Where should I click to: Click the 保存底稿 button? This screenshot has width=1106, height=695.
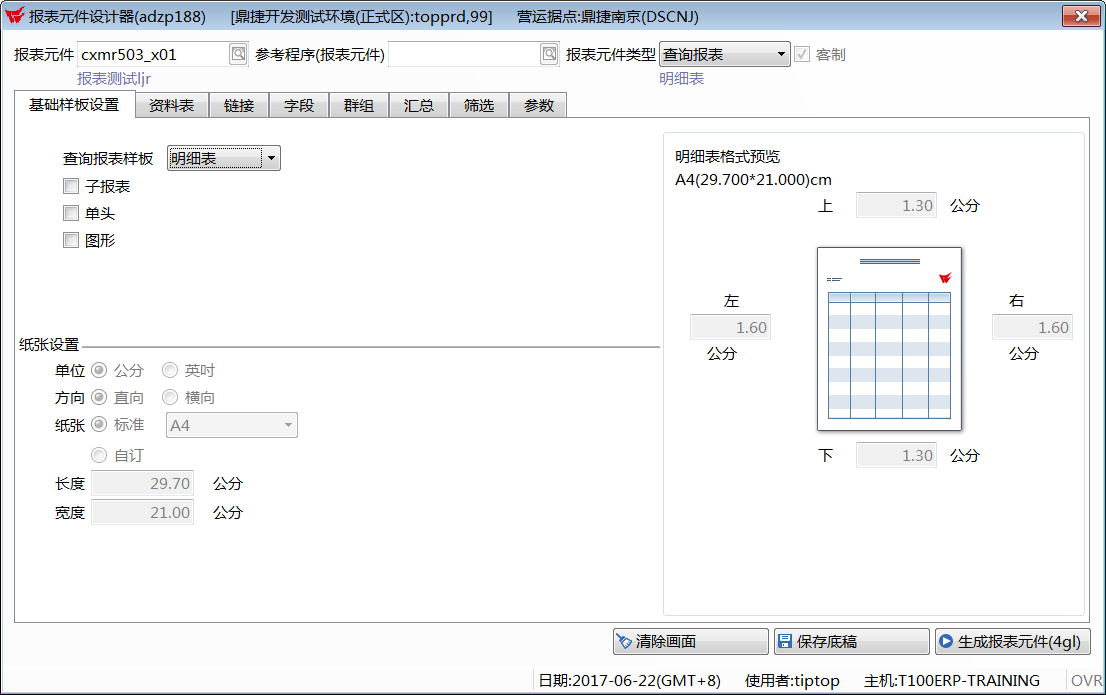tap(851, 641)
